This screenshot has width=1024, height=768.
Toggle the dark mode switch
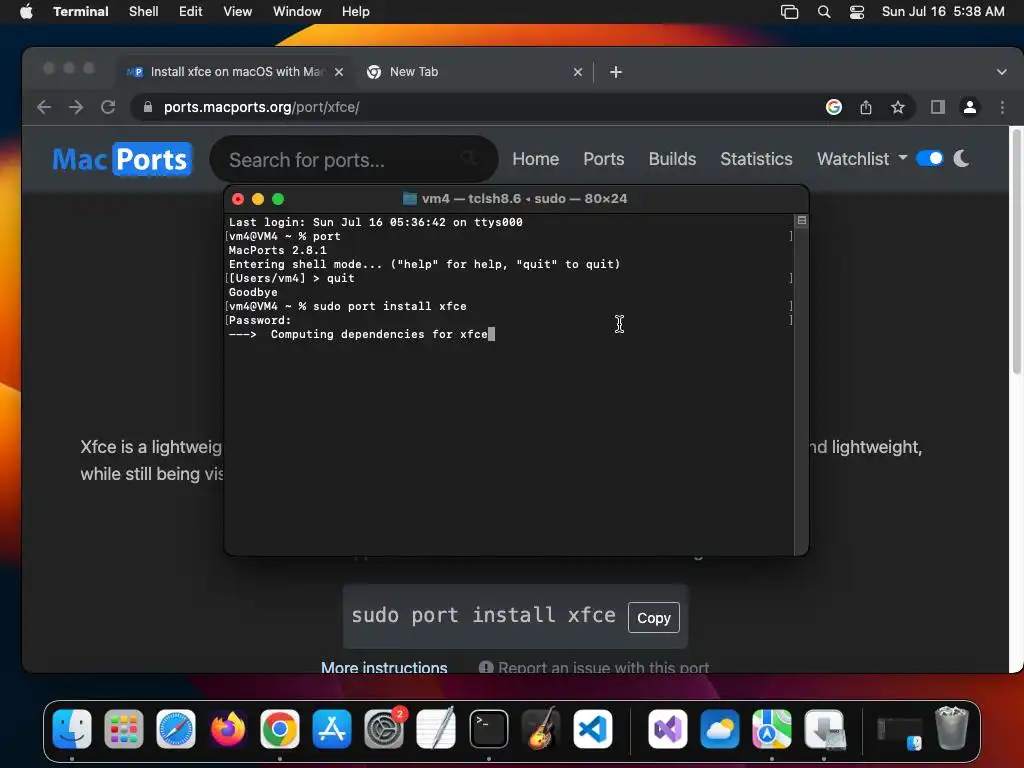tap(929, 158)
